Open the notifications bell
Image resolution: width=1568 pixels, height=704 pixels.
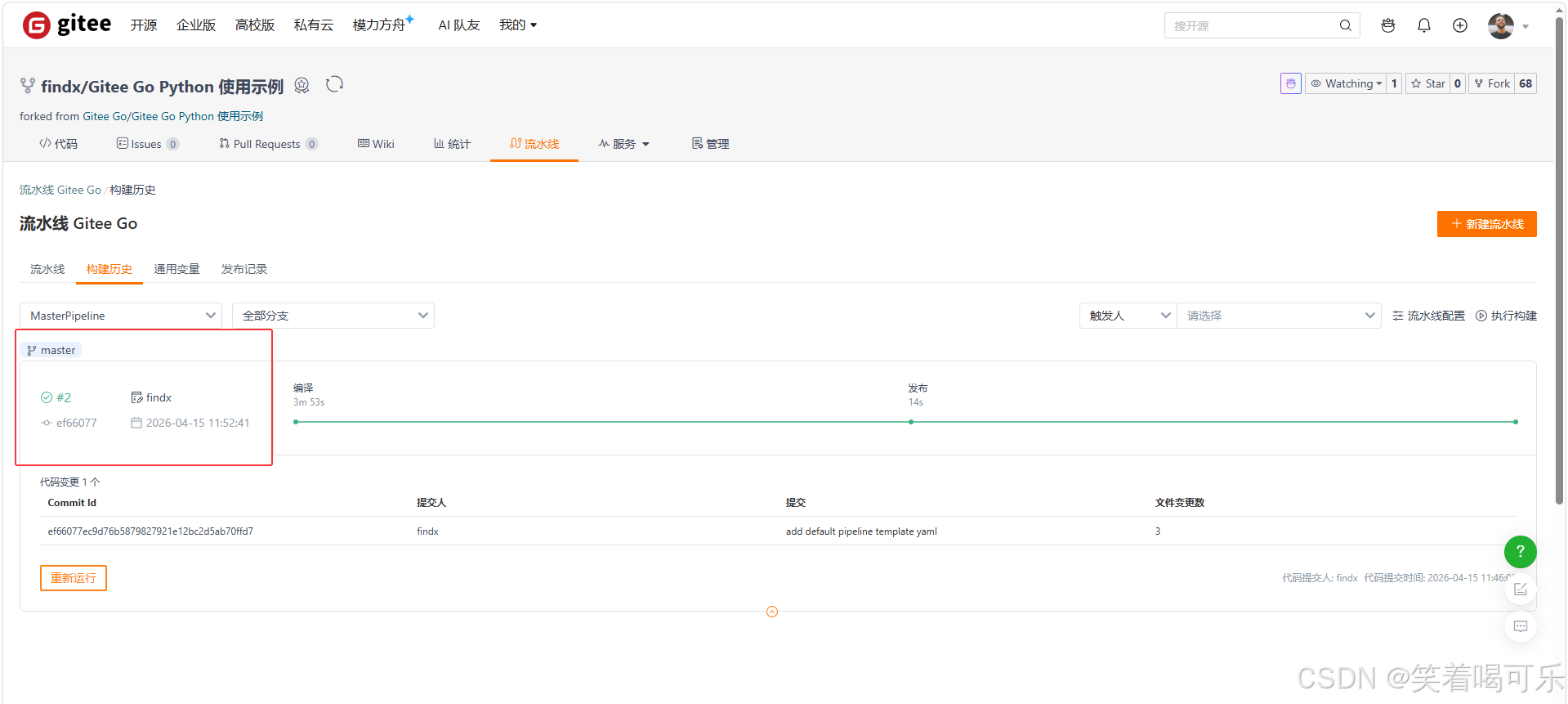click(x=1423, y=25)
